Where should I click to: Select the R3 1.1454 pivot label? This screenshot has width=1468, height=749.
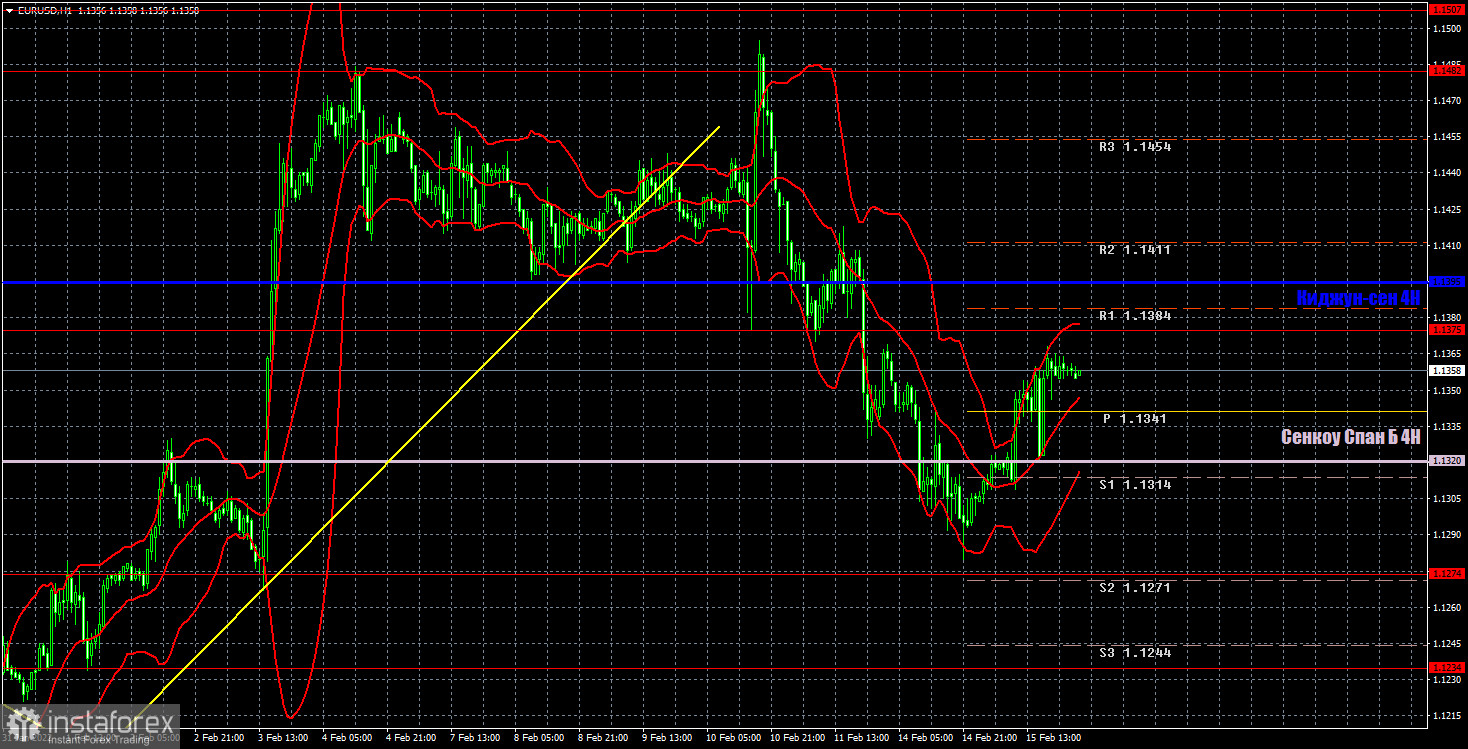point(1134,146)
